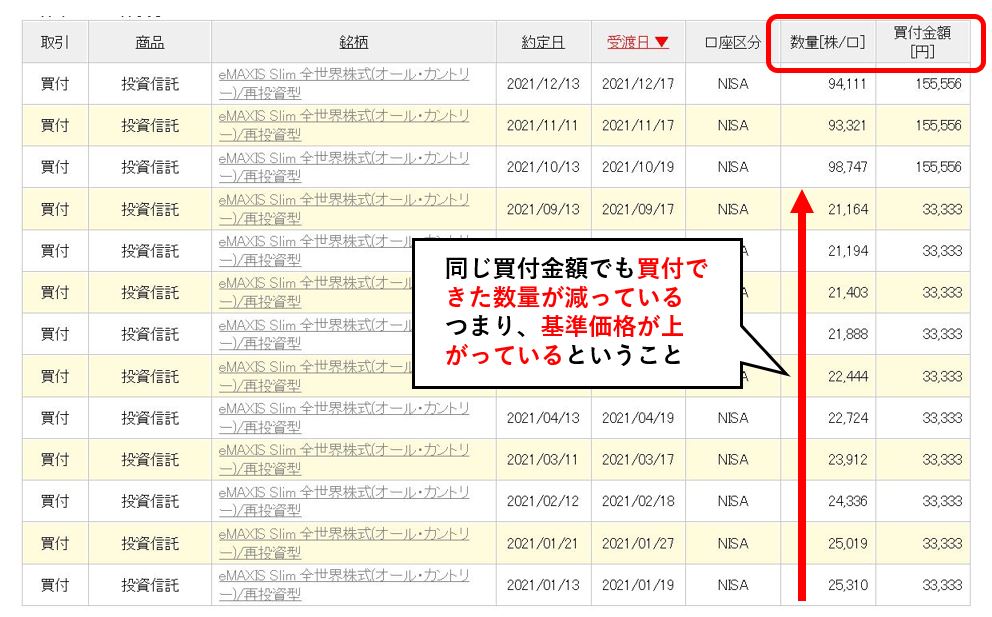Image resolution: width=992 pixels, height=617 pixels.
Task: Click the 155,556 amount in the 94,111 row
Action: [938, 84]
